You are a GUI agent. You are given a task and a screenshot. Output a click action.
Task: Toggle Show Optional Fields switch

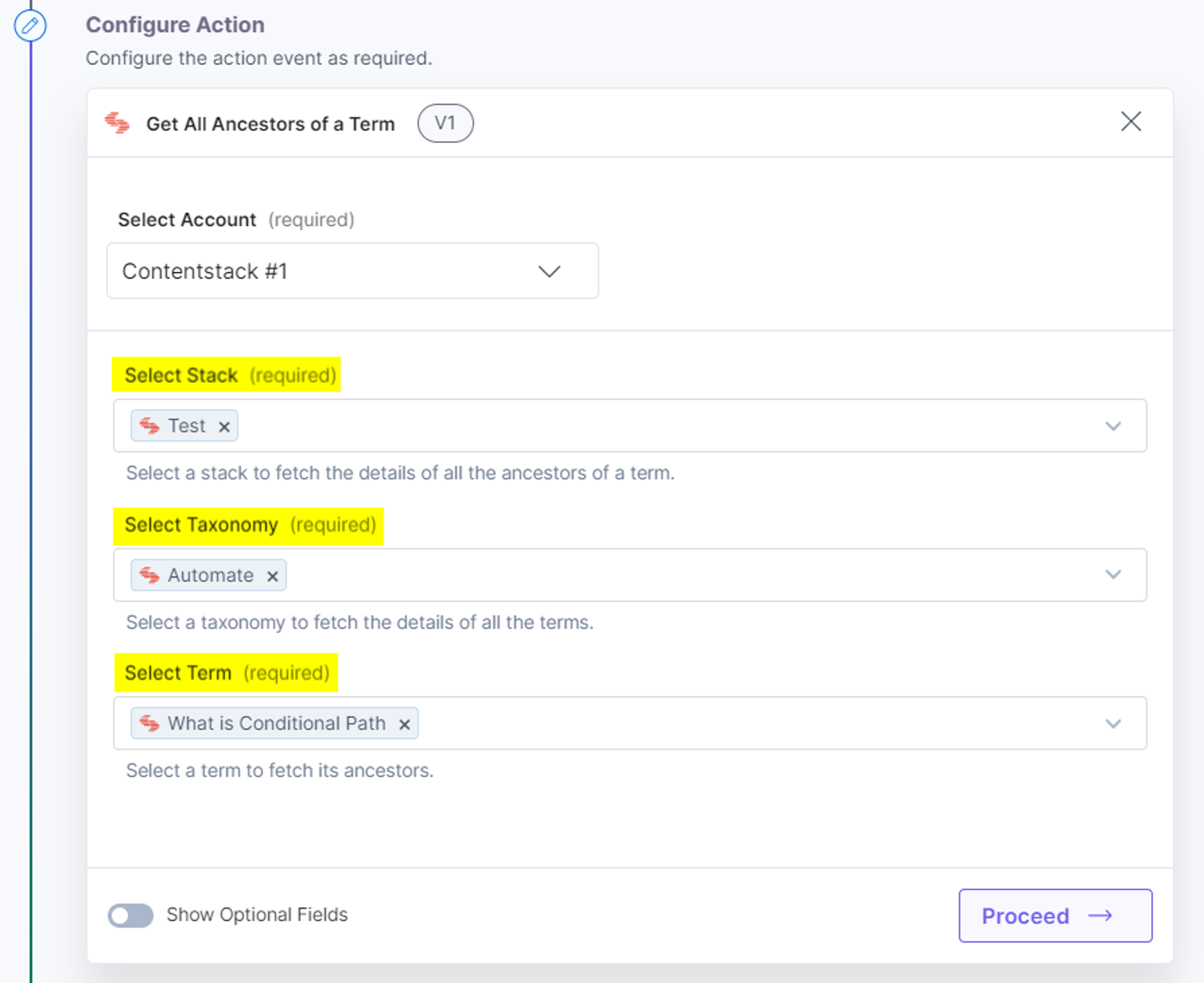131,915
